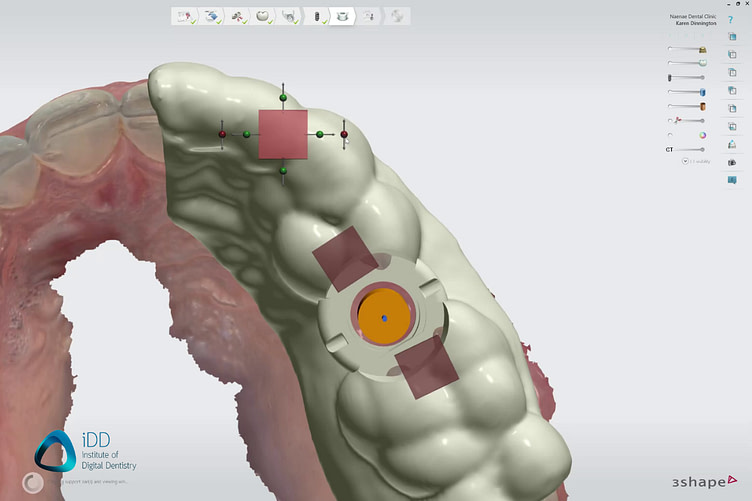Viewport: 752px width, 501px height.
Task: Click the blue chat icon at sidebar bottom
Action: (732, 180)
